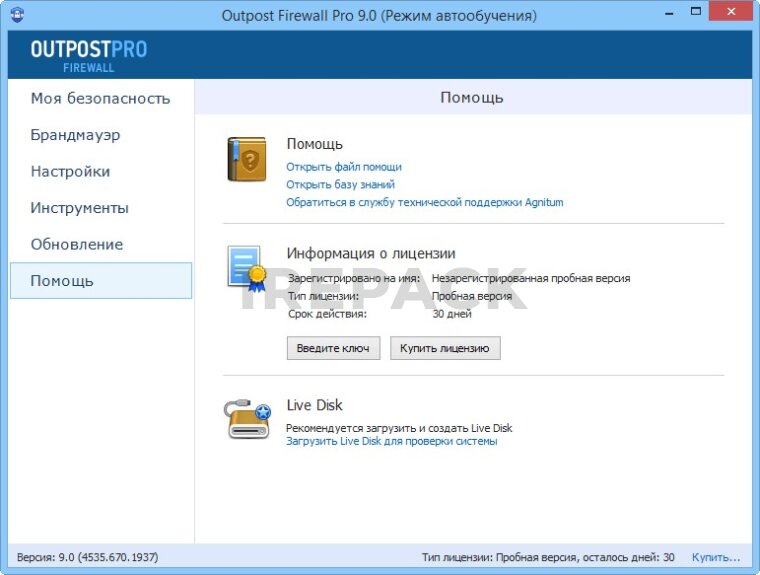Screen dimensions: 760x575
Task: Click the Загрузить Live Disk link
Action: coord(391,441)
